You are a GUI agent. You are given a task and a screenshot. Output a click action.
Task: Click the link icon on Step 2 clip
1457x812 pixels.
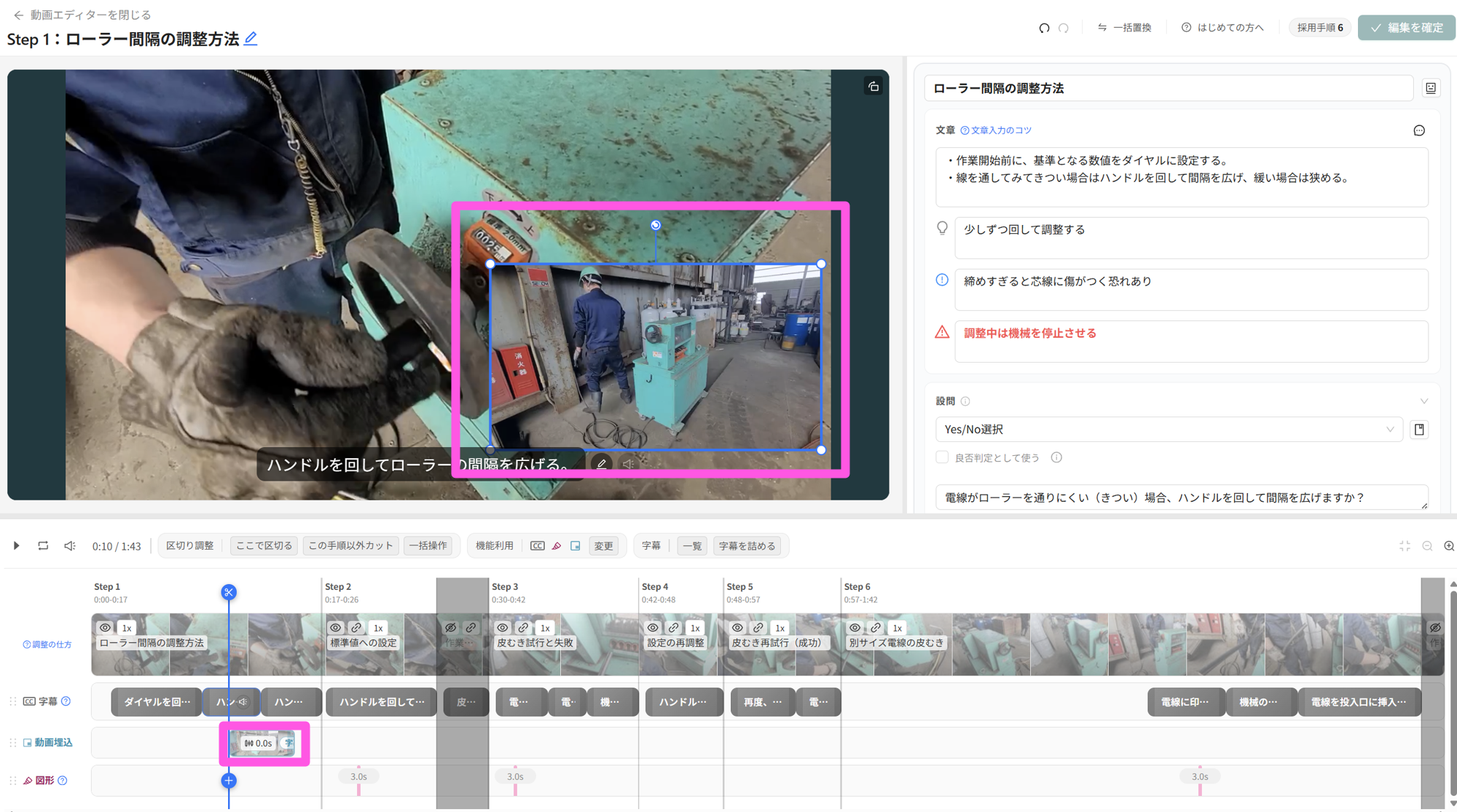356,628
